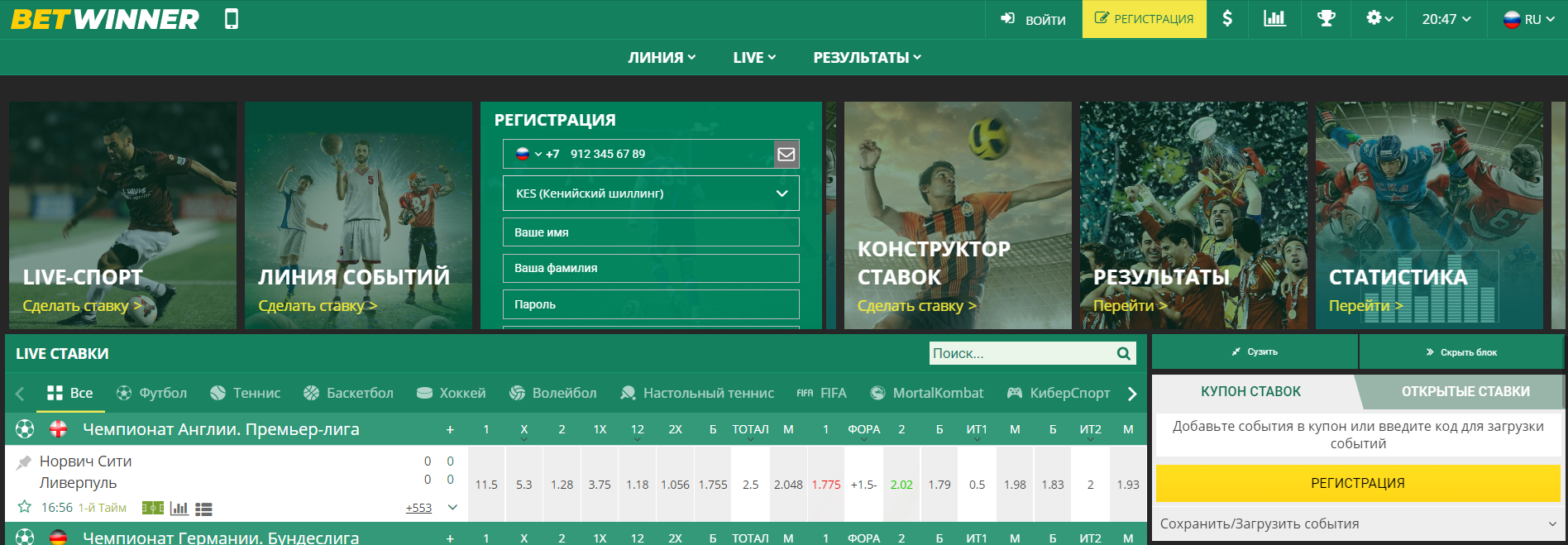Select the Волейбол tab
This screenshot has height=545, width=1568.
point(552,393)
